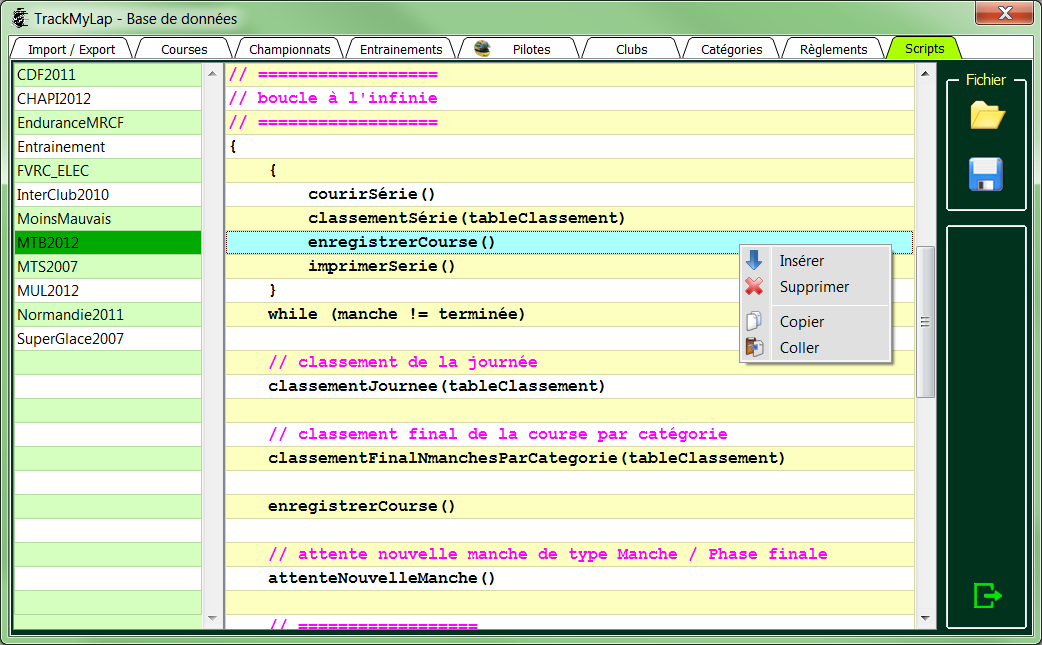Open the Championnats tab
The height and width of the screenshot is (645, 1042).
[289, 49]
